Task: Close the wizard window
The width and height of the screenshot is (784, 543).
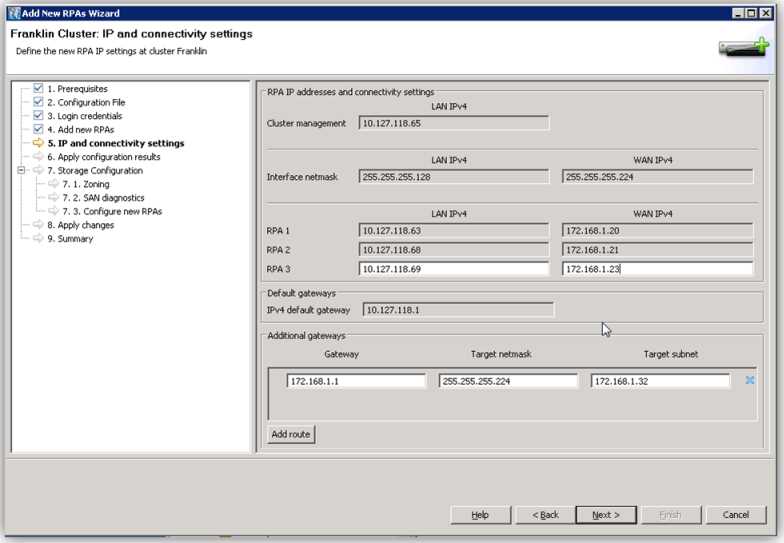Action: coord(766,13)
